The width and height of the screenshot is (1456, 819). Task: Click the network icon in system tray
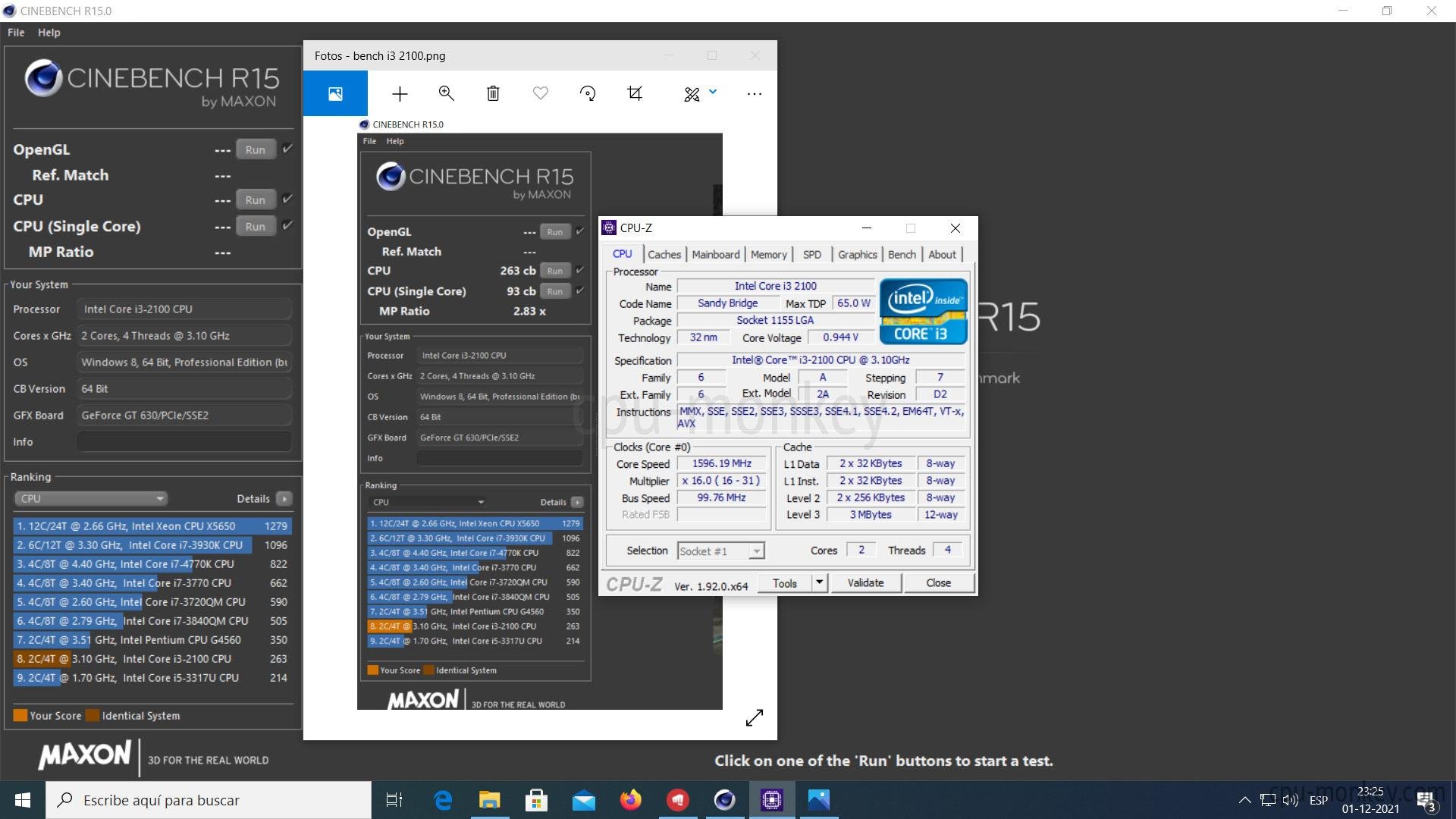1268,800
